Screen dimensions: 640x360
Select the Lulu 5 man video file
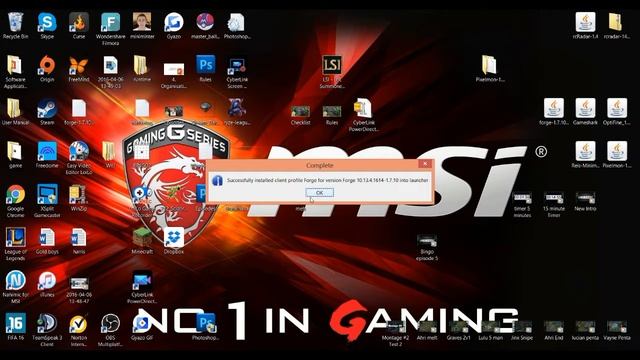490,331
